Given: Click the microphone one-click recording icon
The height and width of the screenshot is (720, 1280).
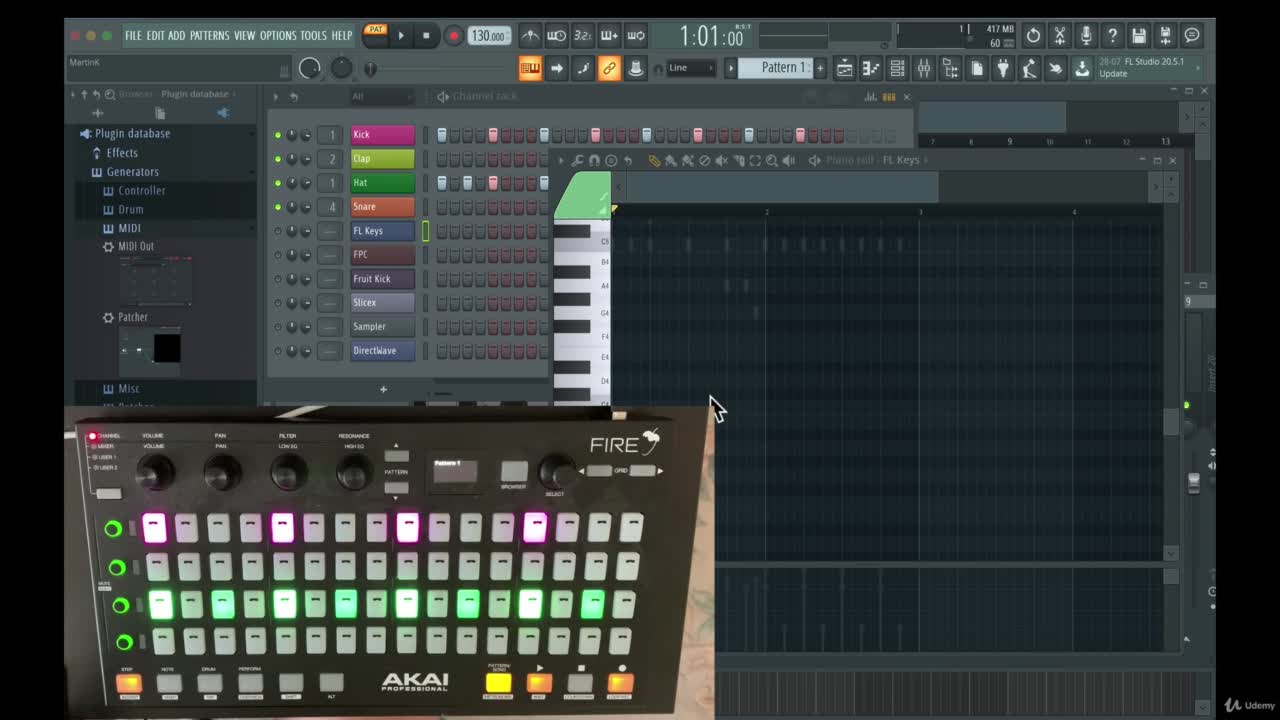Looking at the screenshot, I should (x=1086, y=36).
